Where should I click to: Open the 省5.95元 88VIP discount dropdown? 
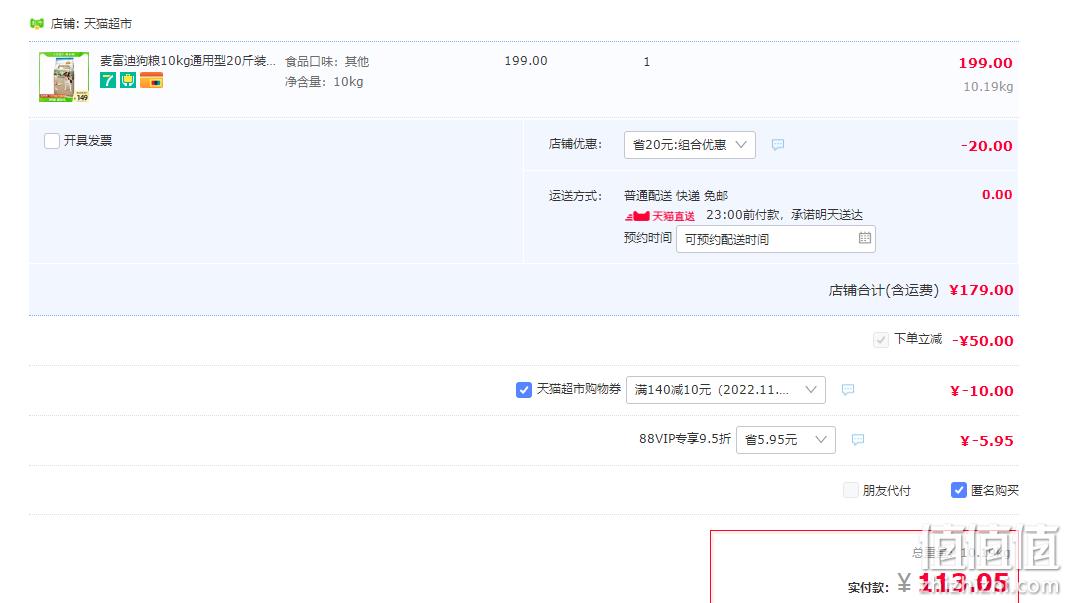[785, 440]
